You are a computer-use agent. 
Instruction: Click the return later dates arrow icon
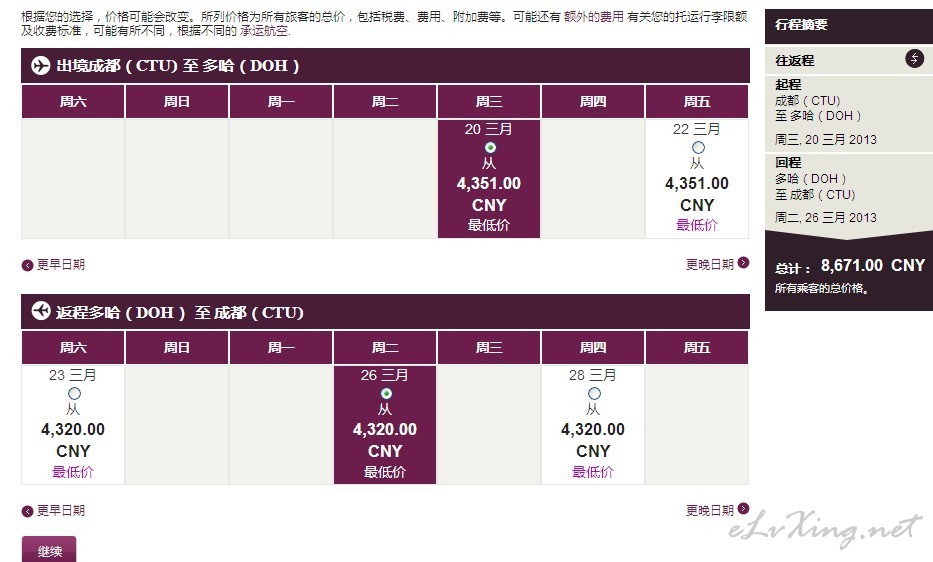[743, 508]
